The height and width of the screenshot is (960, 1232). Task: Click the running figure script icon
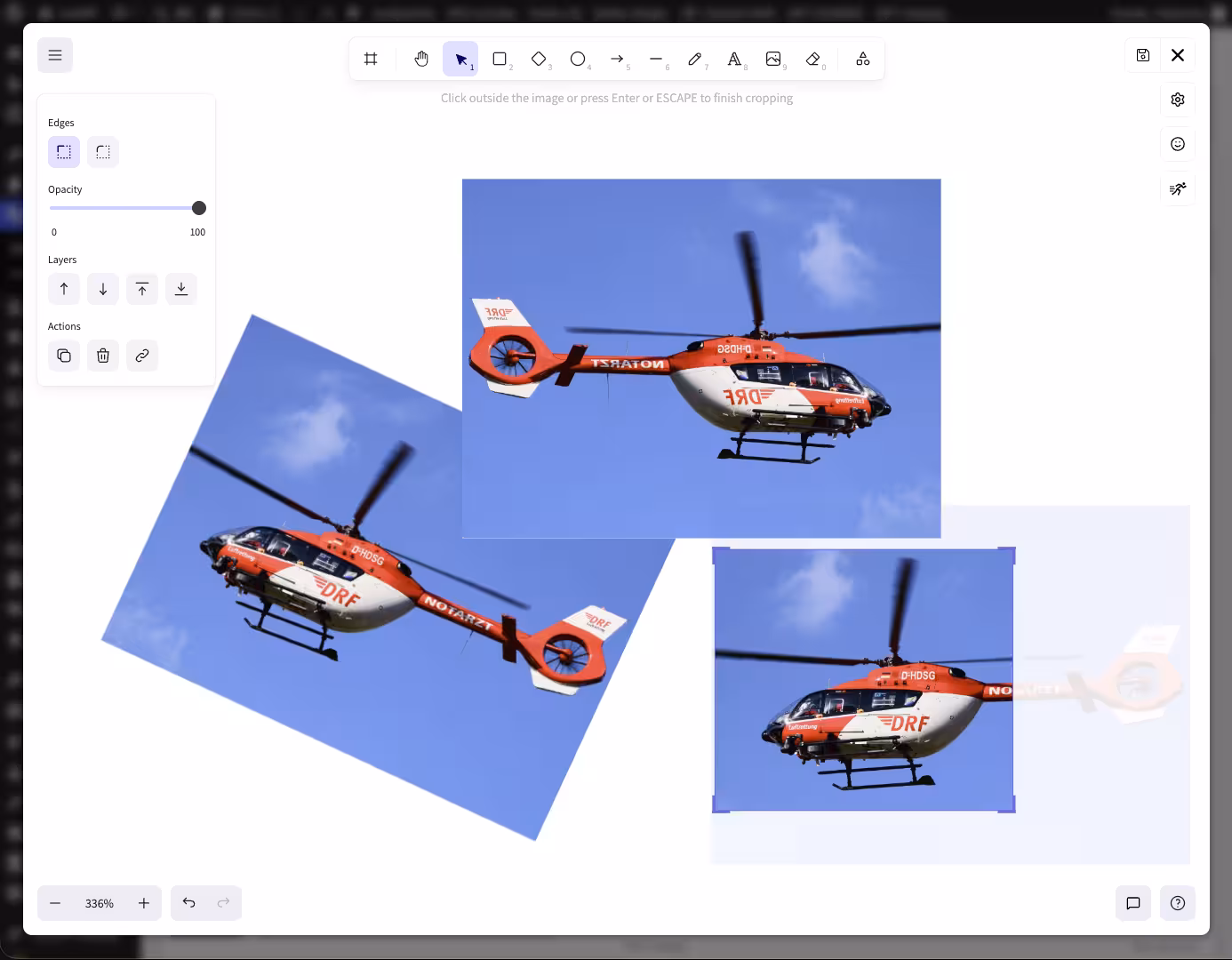(x=1178, y=188)
